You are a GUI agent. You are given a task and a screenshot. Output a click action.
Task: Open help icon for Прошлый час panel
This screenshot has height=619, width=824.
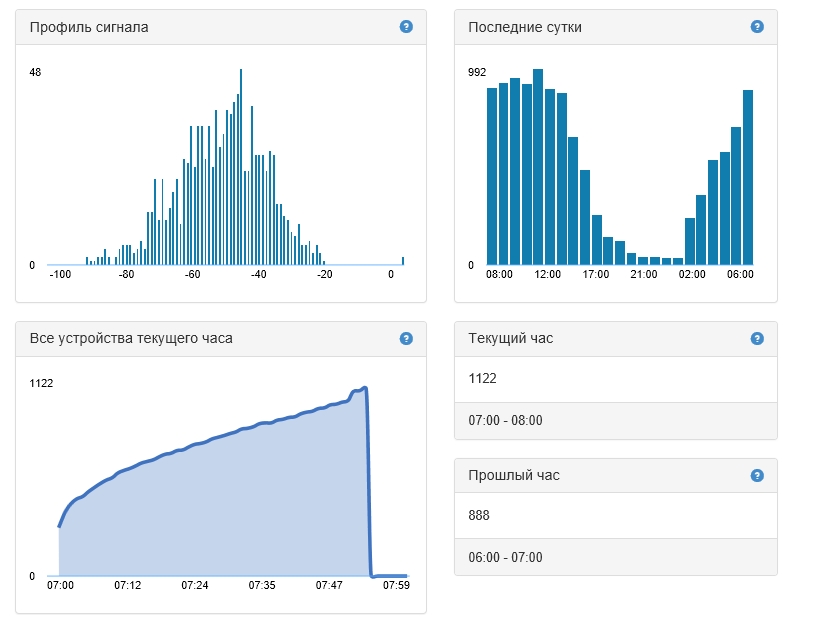[x=757, y=476]
